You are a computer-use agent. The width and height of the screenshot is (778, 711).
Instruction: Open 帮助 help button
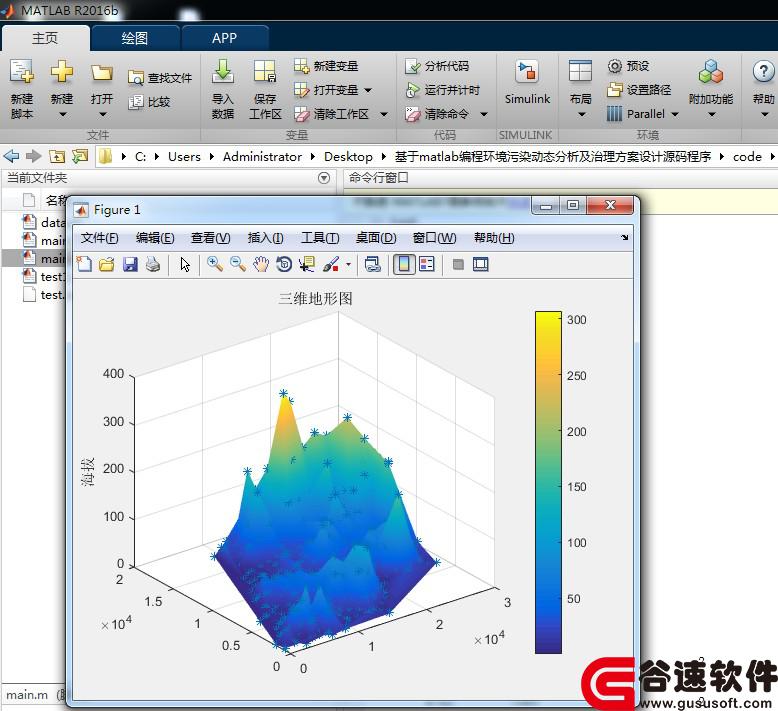pos(764,89)
